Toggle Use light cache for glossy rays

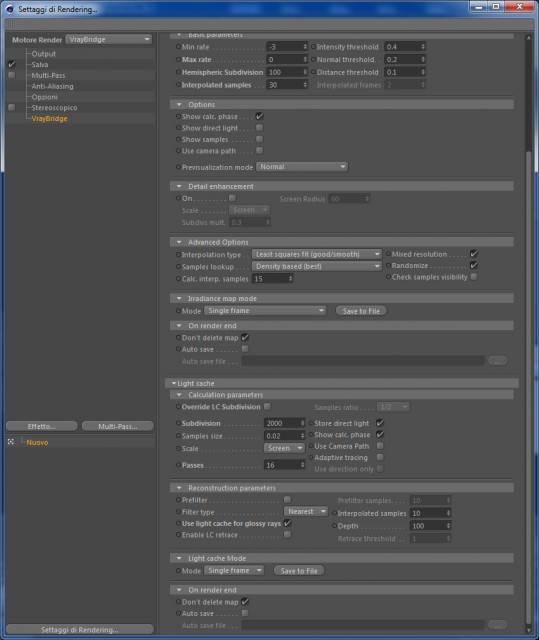click(x=288, y=523)
